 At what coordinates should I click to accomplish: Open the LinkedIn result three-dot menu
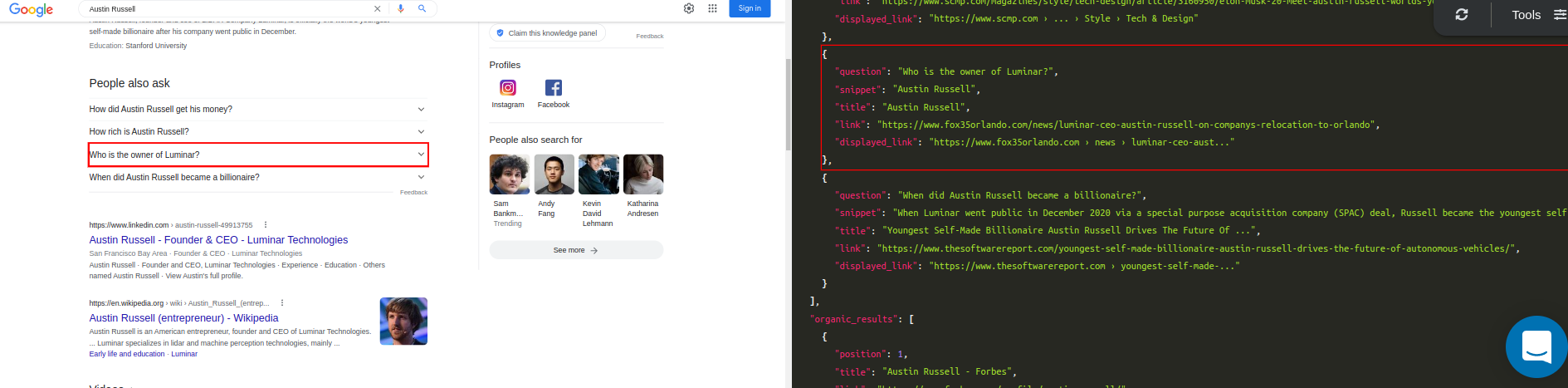(266, 225)
